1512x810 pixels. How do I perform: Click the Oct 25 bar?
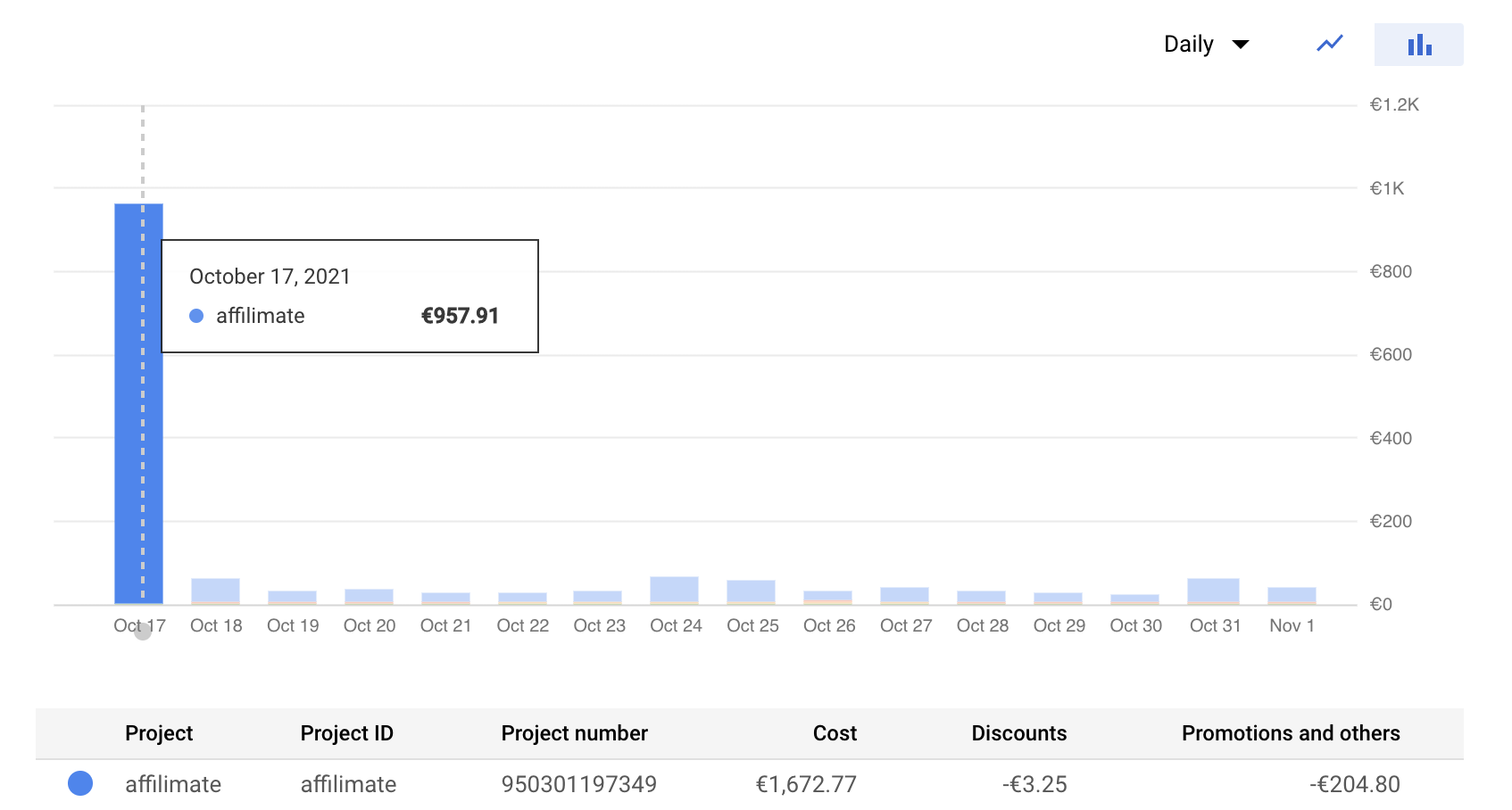pos(751,592)
